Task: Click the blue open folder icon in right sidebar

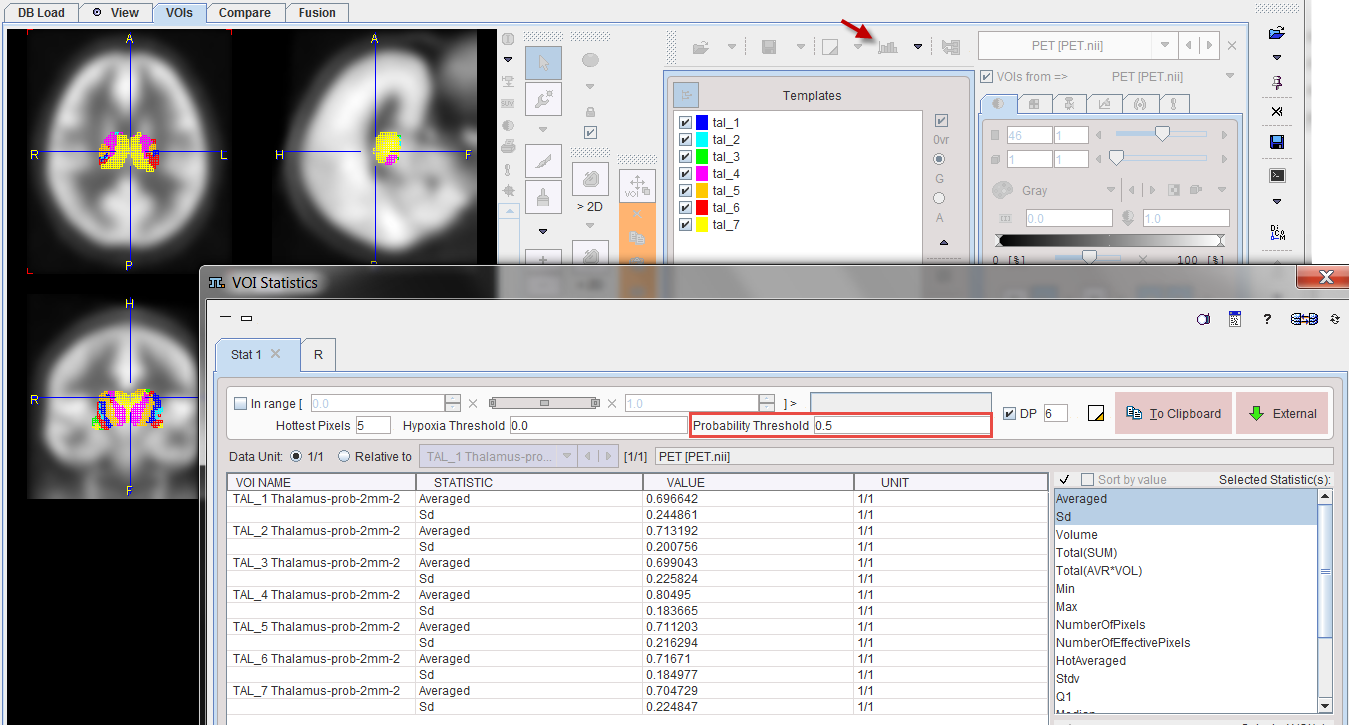Action: pyautogui.click(x=1277, y=33)
